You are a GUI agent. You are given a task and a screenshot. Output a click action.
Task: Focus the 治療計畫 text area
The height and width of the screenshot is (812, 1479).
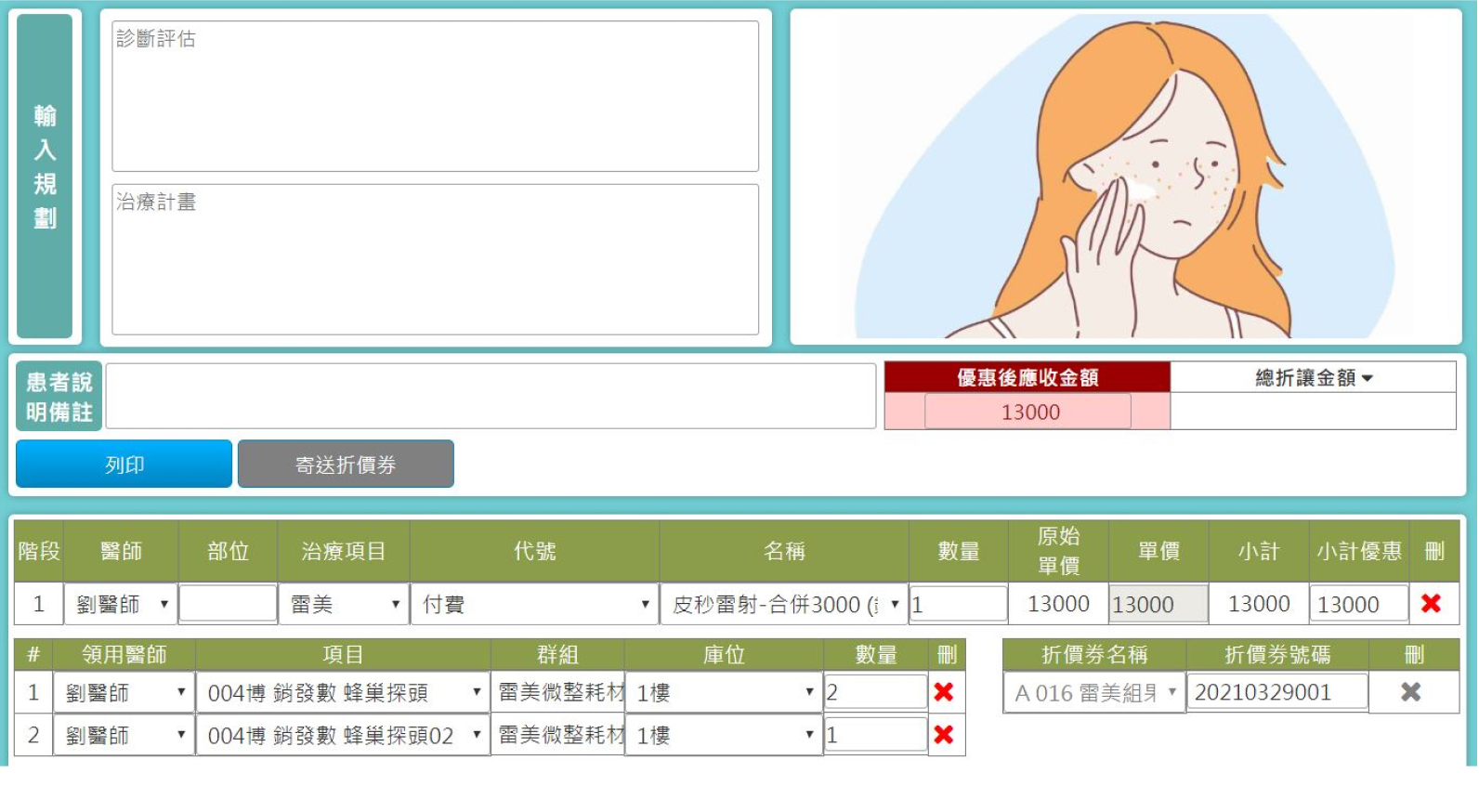[x=435, y=259]
